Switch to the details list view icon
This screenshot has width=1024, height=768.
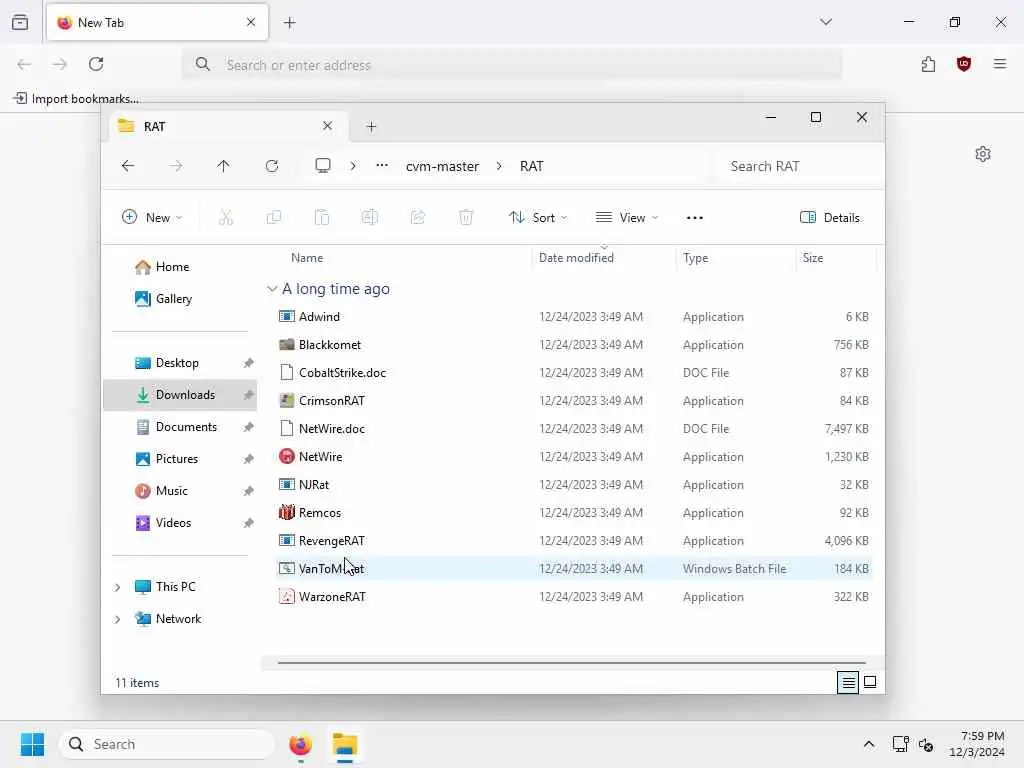(848, 682)
